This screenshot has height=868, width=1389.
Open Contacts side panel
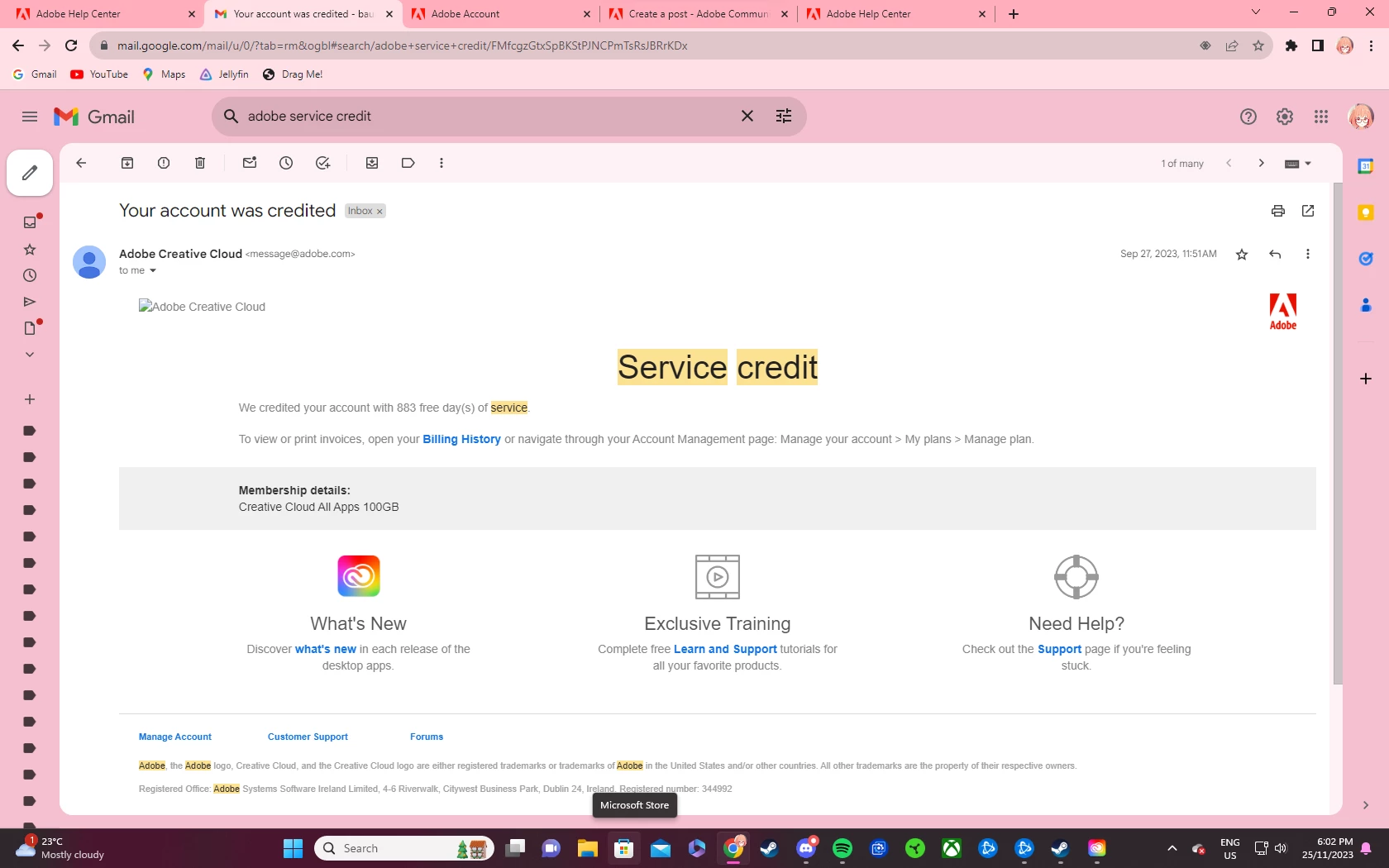(x=1366, y=305)
